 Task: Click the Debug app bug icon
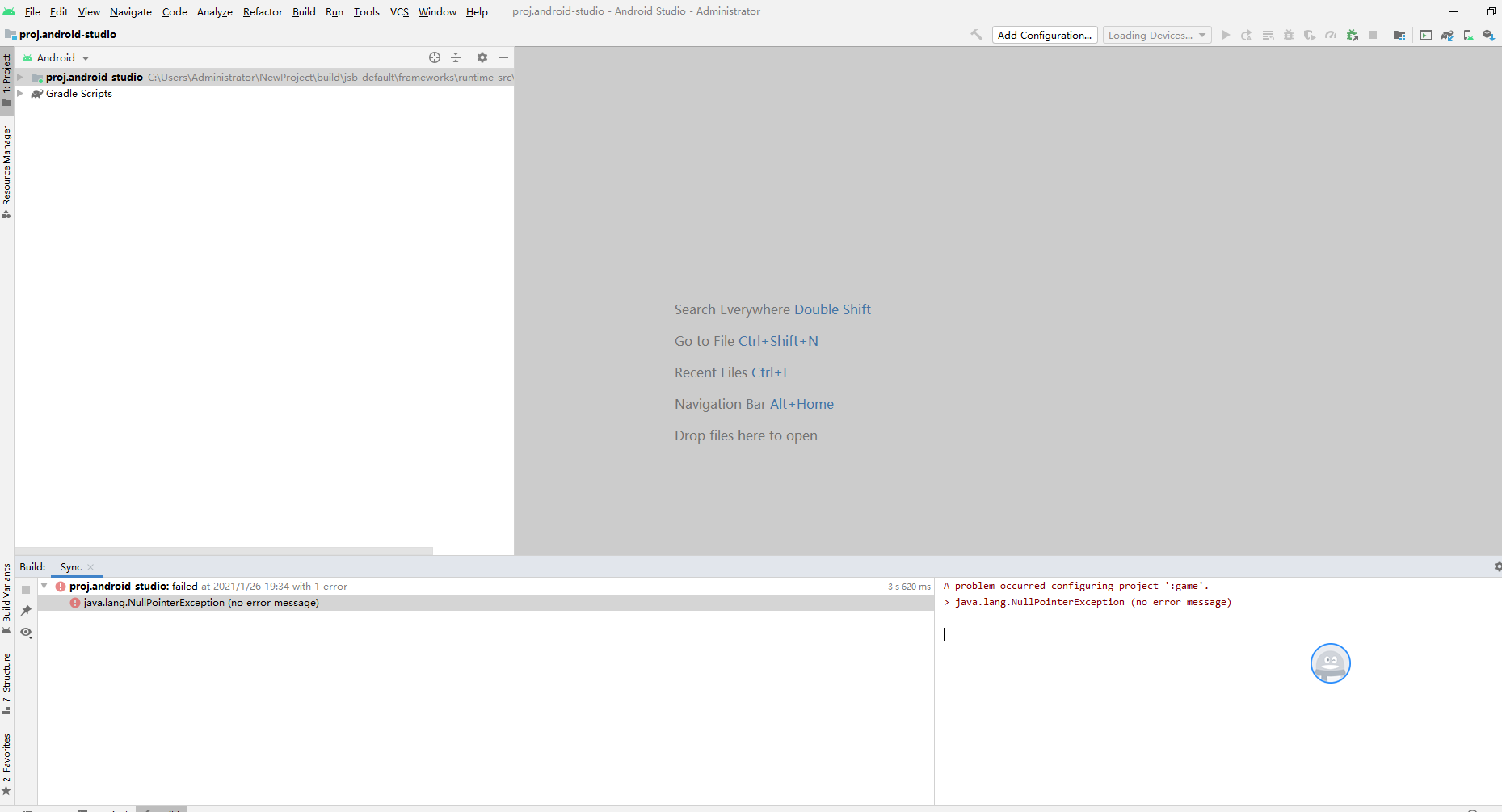tap(1289, 35)
